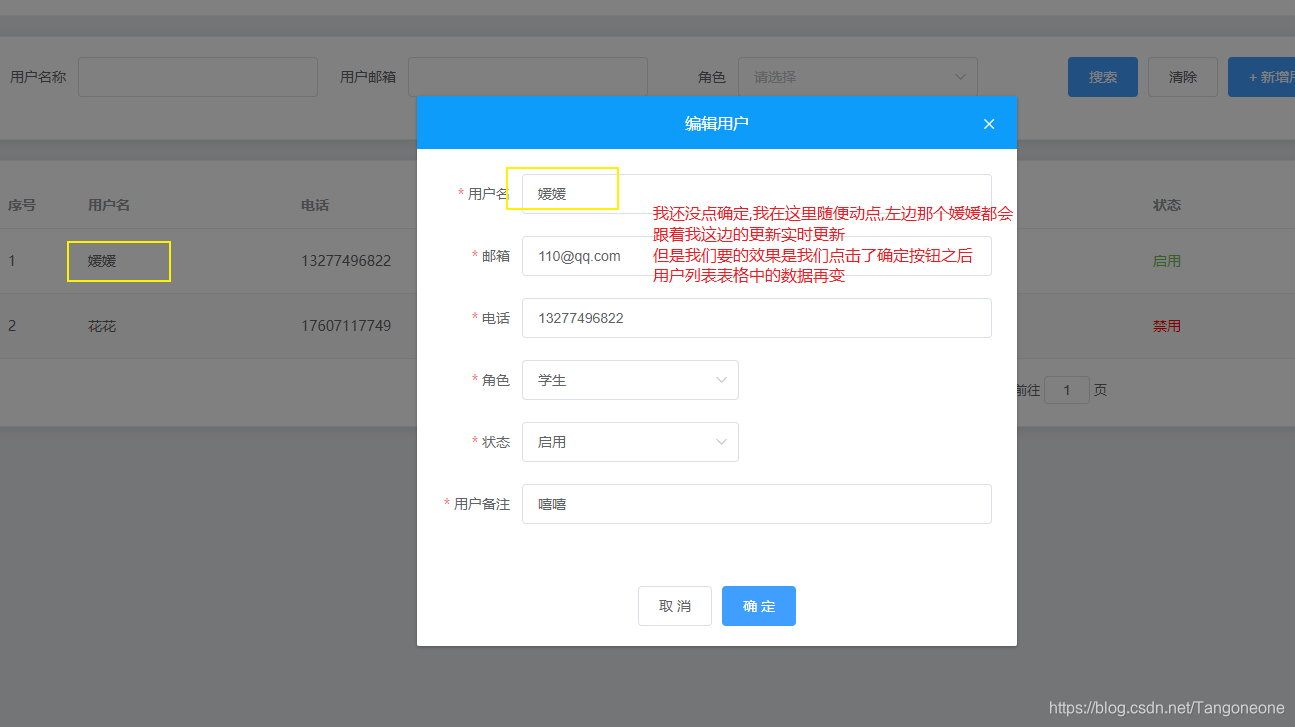This screenshot has height=727, width=1295.
Task: Open the 角色 role dropdown showing 学生
Action: click(630, 380)
